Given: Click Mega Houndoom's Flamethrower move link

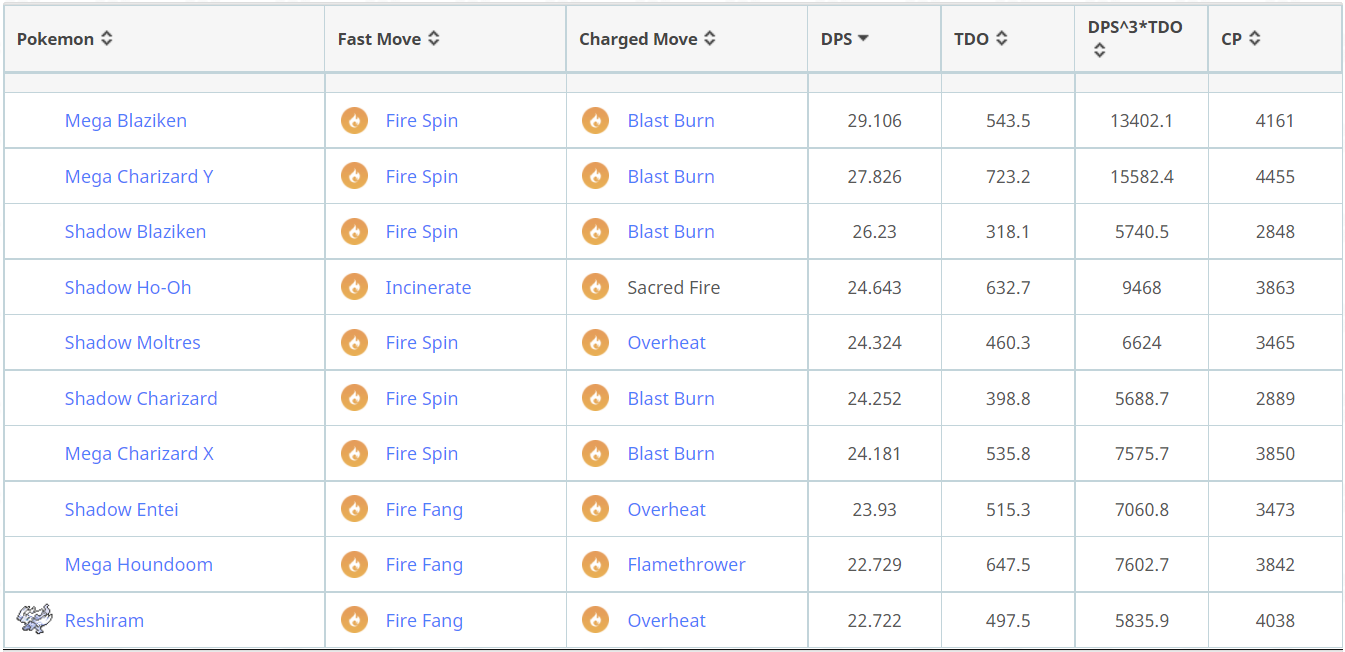Looking at the screenshot, I should point(686,565).
